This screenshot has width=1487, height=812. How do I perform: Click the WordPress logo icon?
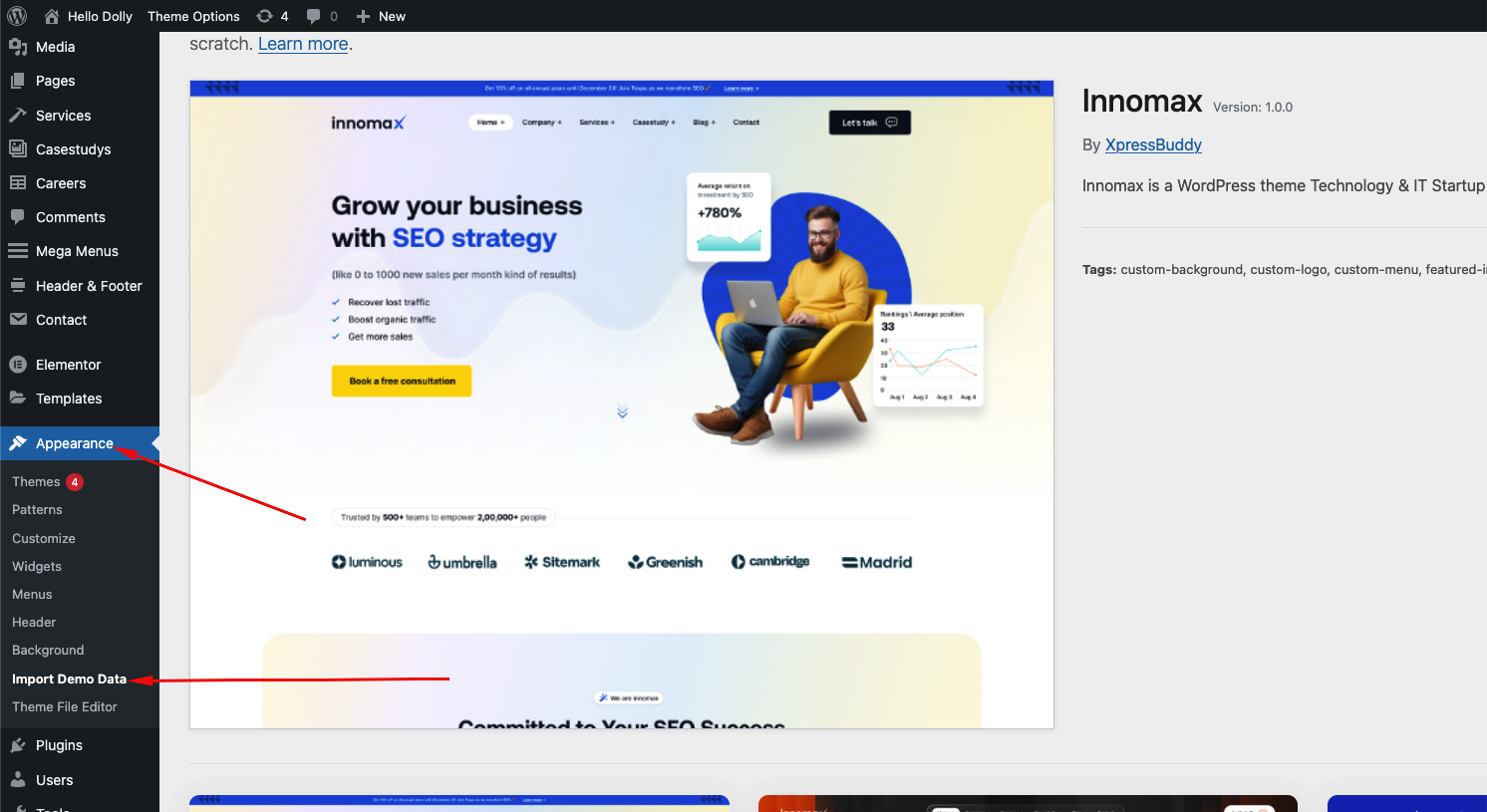click(17, 16)
